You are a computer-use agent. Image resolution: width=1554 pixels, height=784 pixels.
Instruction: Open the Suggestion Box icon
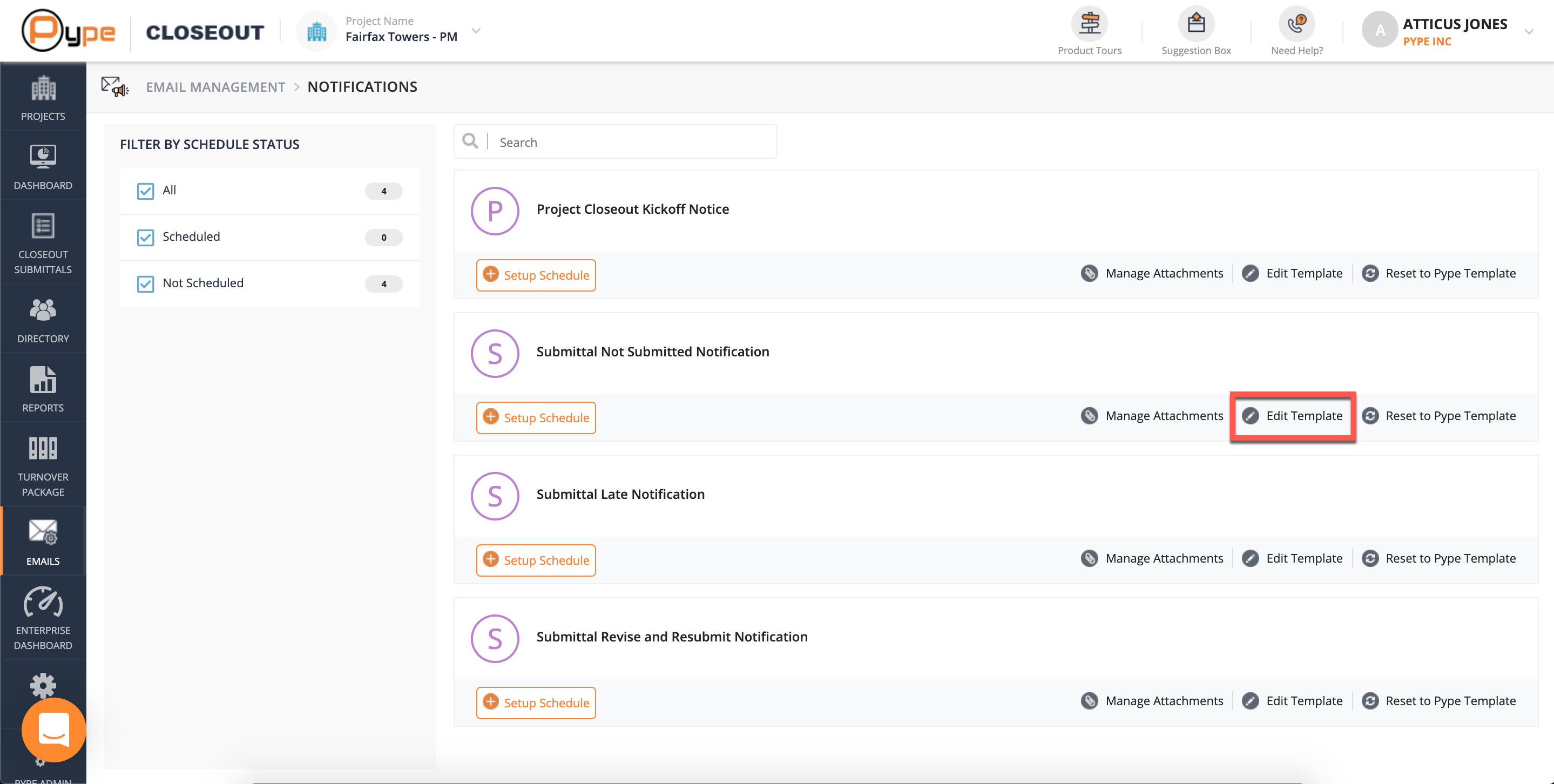pos(1195,25)
